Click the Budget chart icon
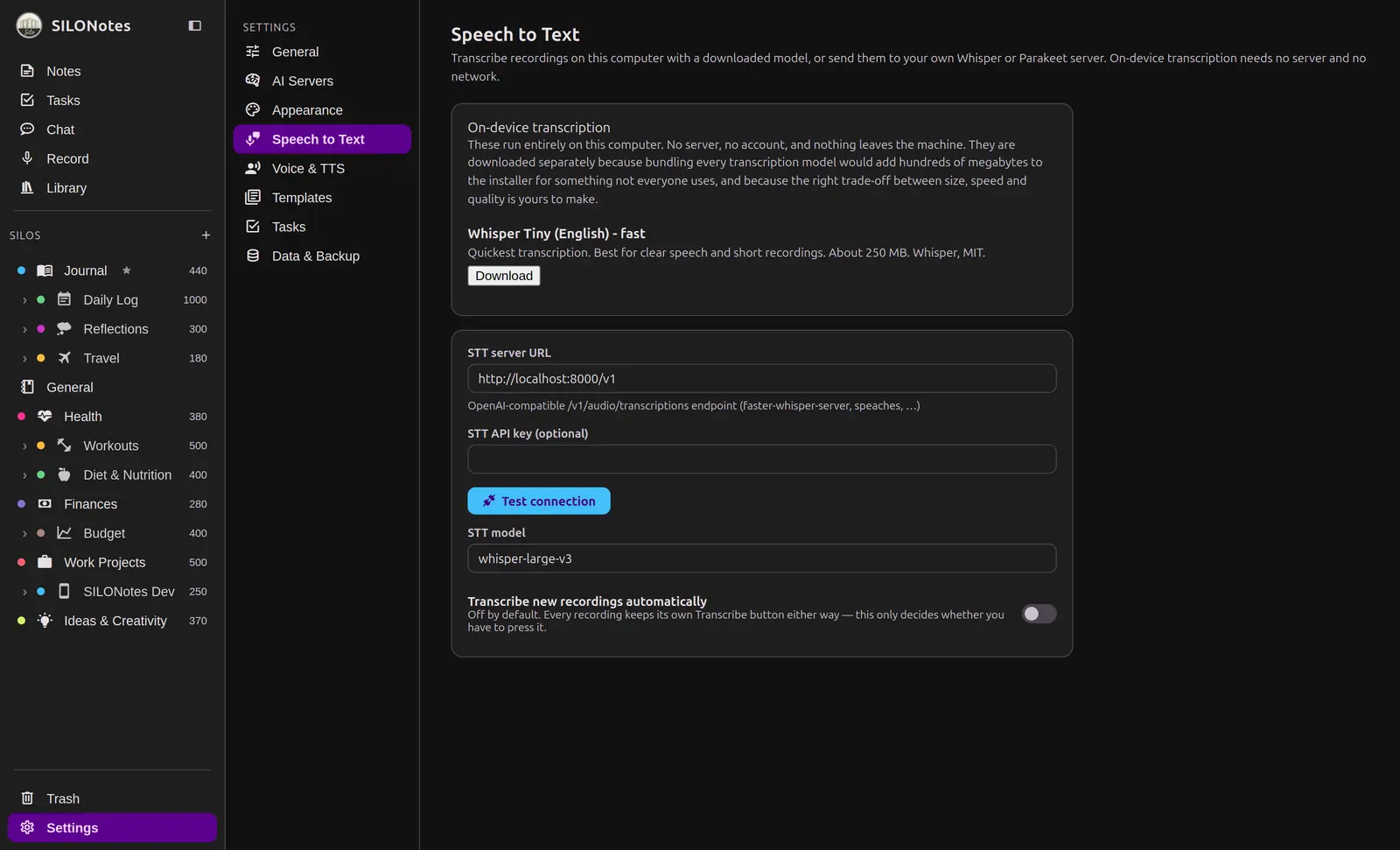The image size is (1400, 850). click(64, 532)
